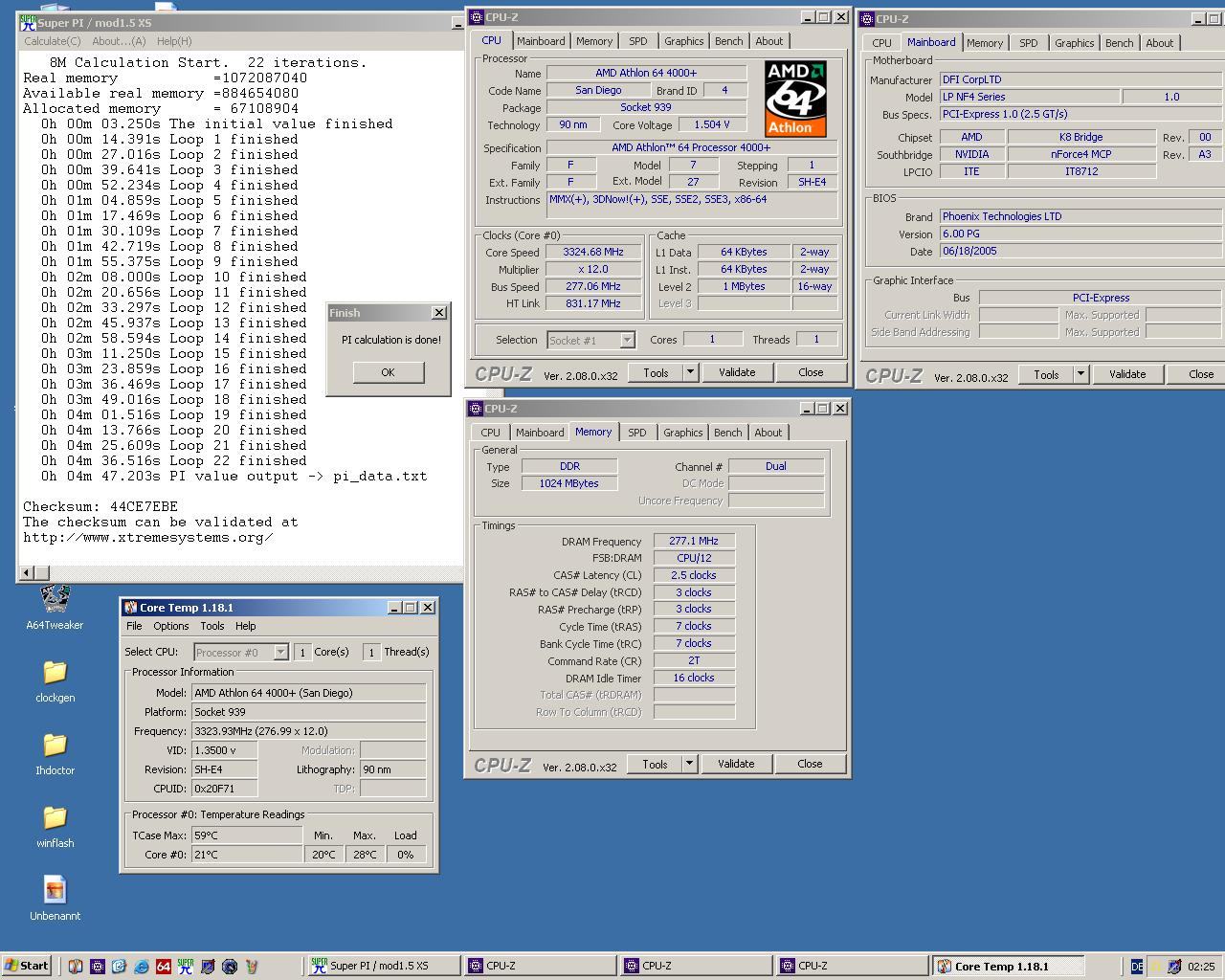The width and height of the screenshot is (1225, 980).
Task: Expand Selection Socket #1 dropdown in CPU-Z
Action: [627, 340]
